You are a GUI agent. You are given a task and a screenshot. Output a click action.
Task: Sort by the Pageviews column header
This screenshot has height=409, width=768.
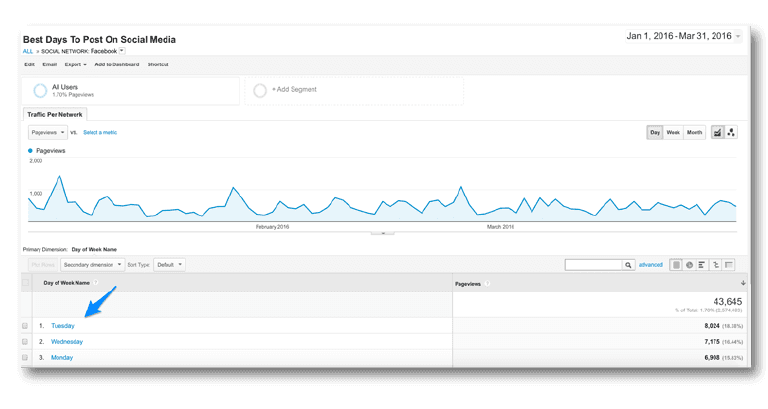[x=468, y=284]
